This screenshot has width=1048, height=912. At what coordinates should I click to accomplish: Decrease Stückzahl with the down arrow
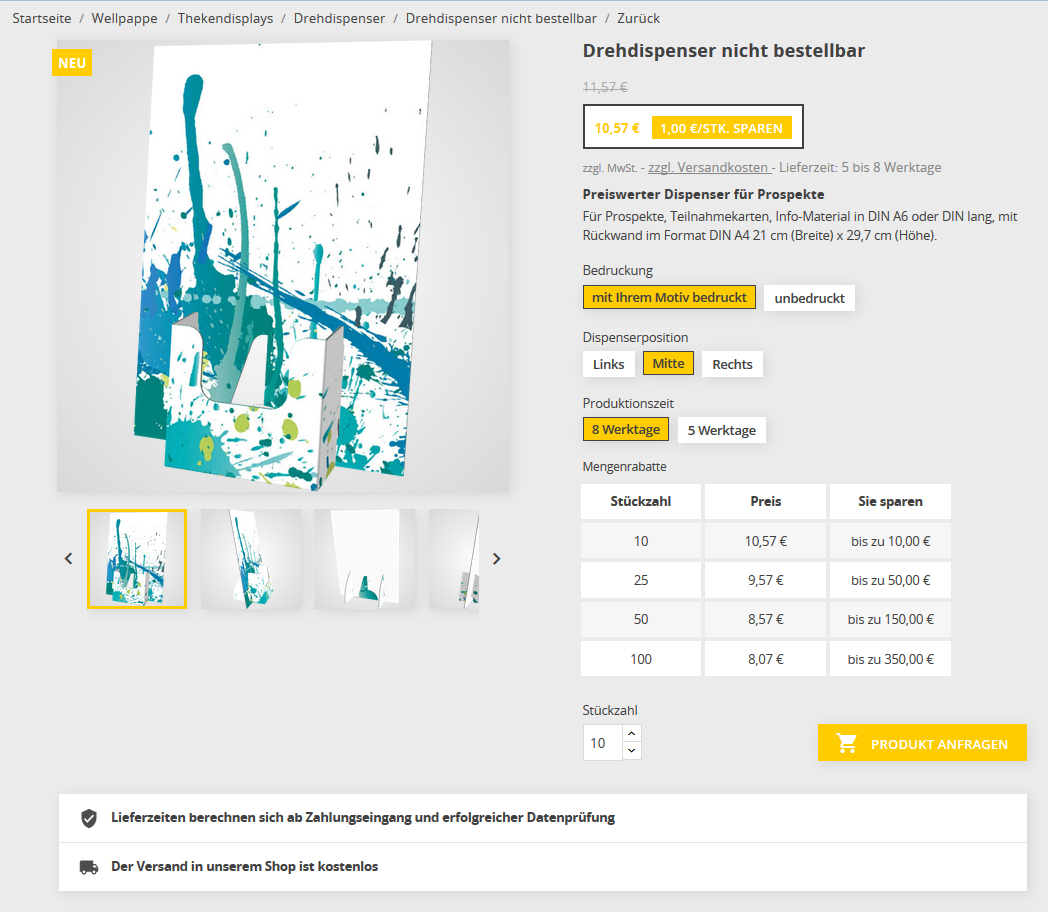(632, 751)
